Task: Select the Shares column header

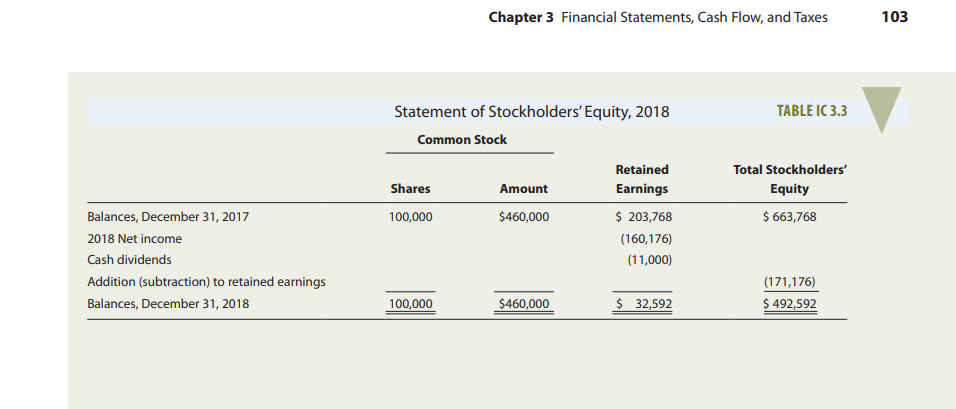Action: (410, 188)
